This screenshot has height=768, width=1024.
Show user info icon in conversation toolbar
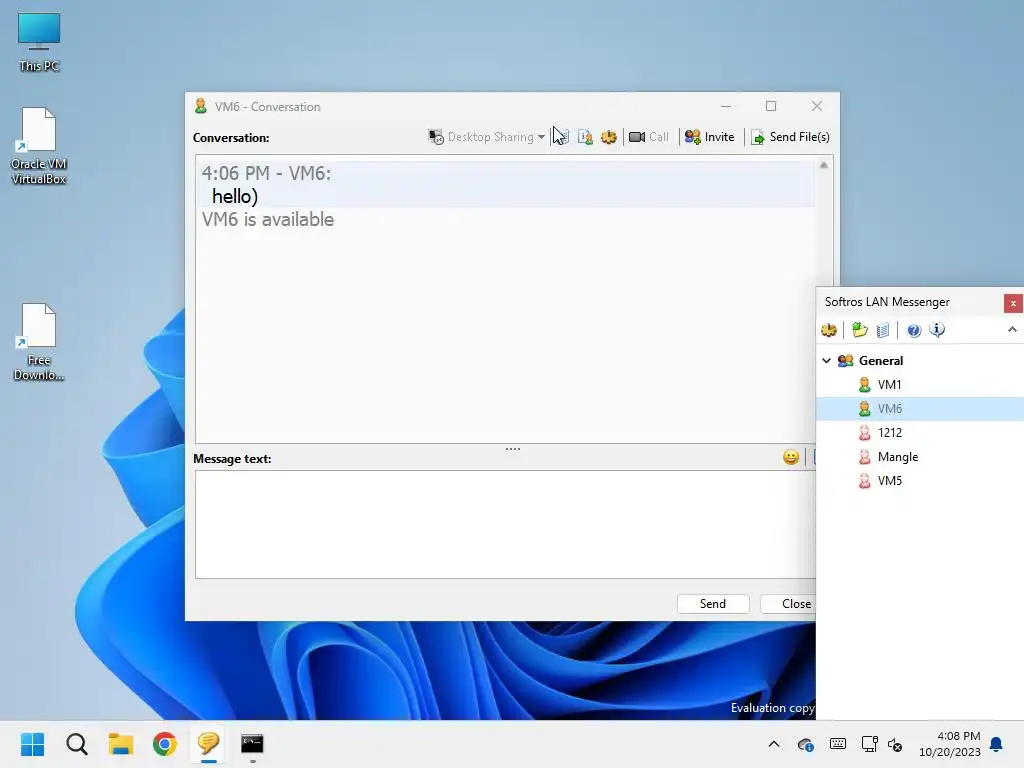coord(585,137)
